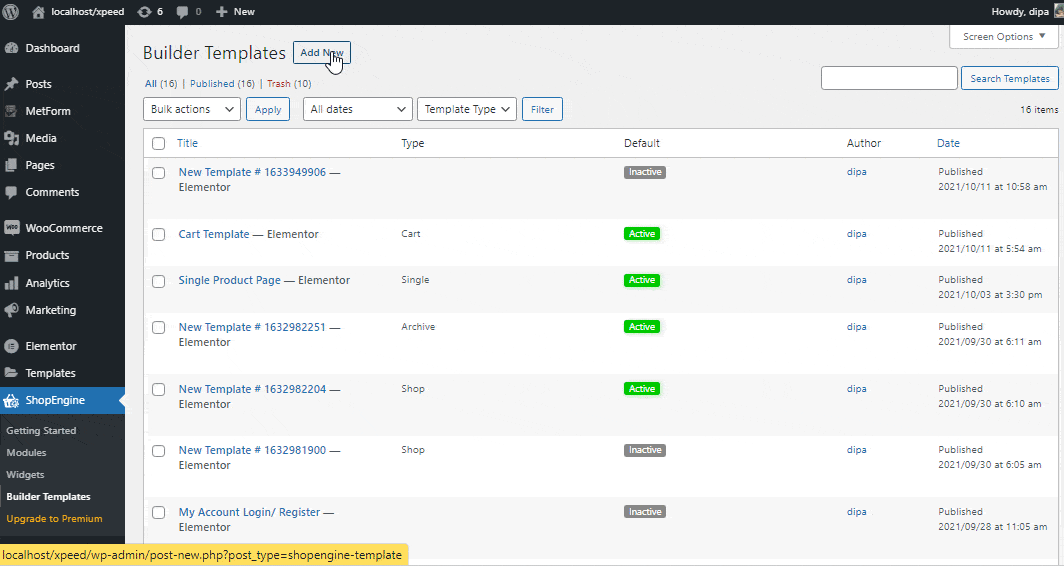Click the 'Single' type cell
This screenshot has width=1064, height=570.
pyautogui.click(x=415, y=280)
